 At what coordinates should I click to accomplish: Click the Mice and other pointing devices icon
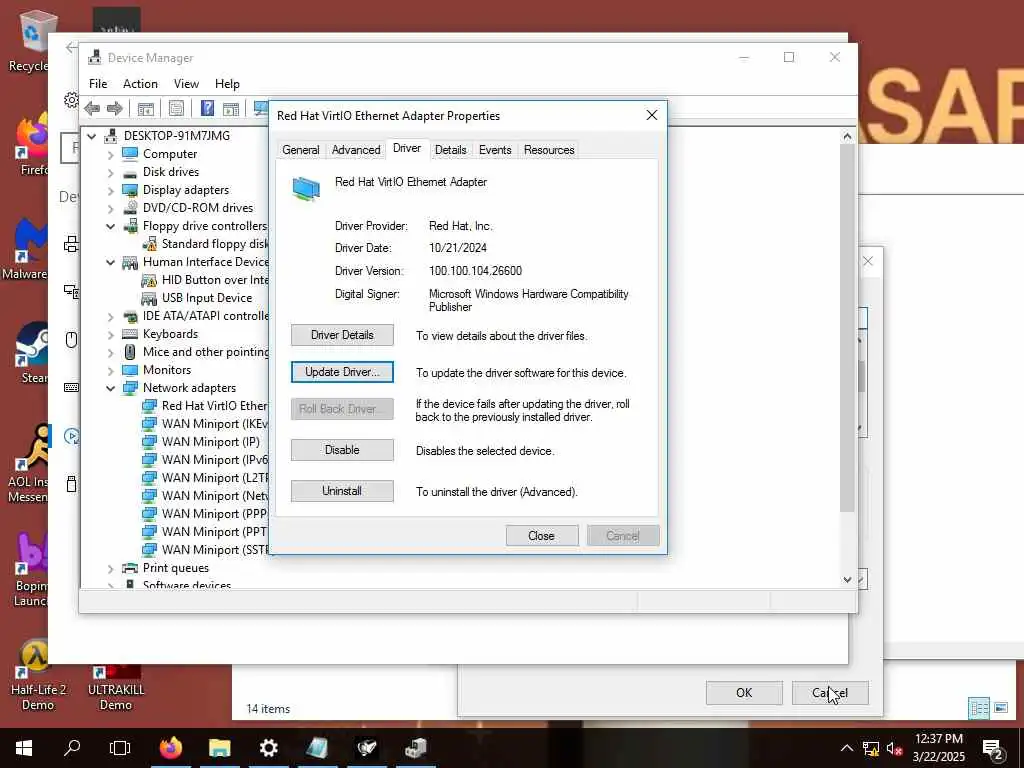(130, 352)
